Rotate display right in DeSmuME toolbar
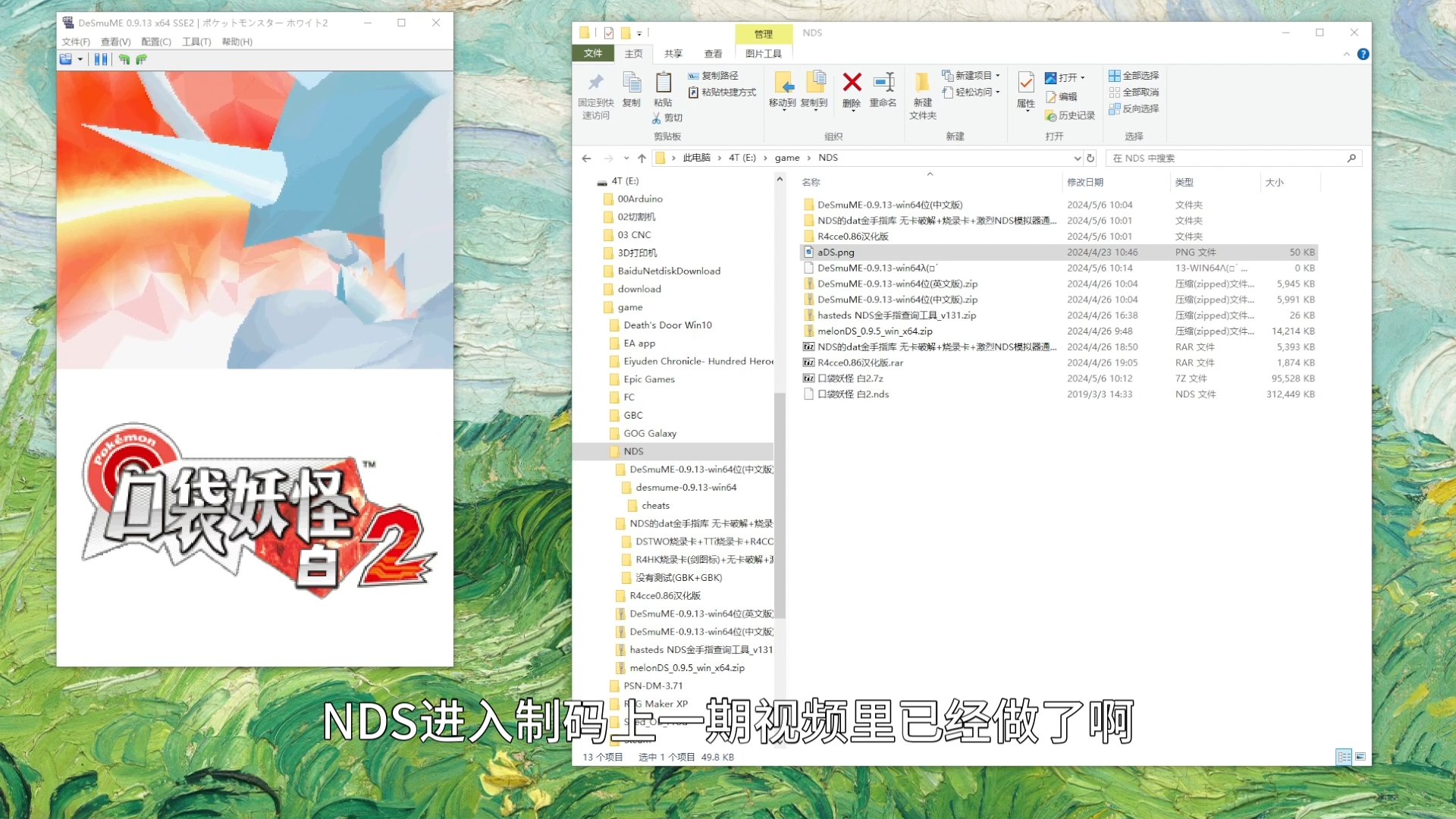Viewport: 1456px width, 819px height. pos(141,59)
